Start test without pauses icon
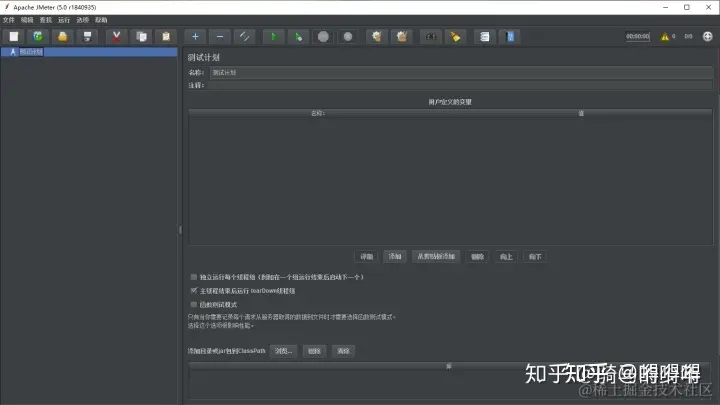The image size is (720, 405). click(298, 37)
